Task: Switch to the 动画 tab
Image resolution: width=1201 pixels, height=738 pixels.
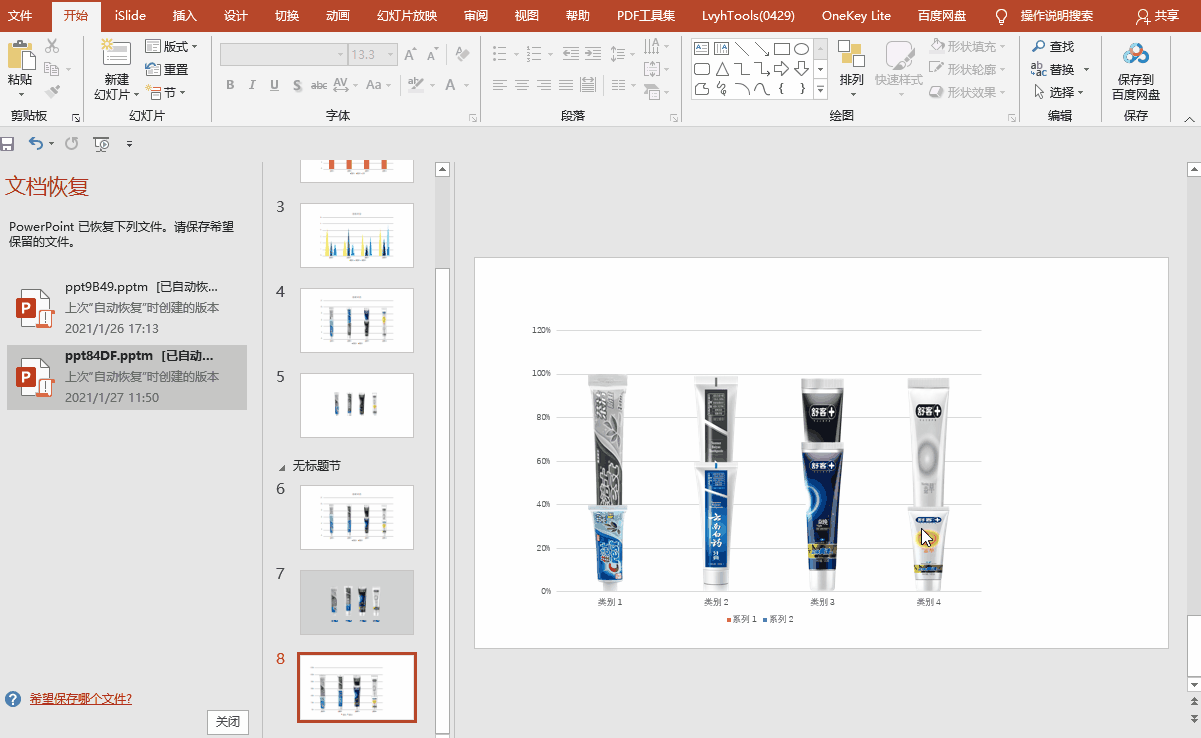Action: coord(338,16)
